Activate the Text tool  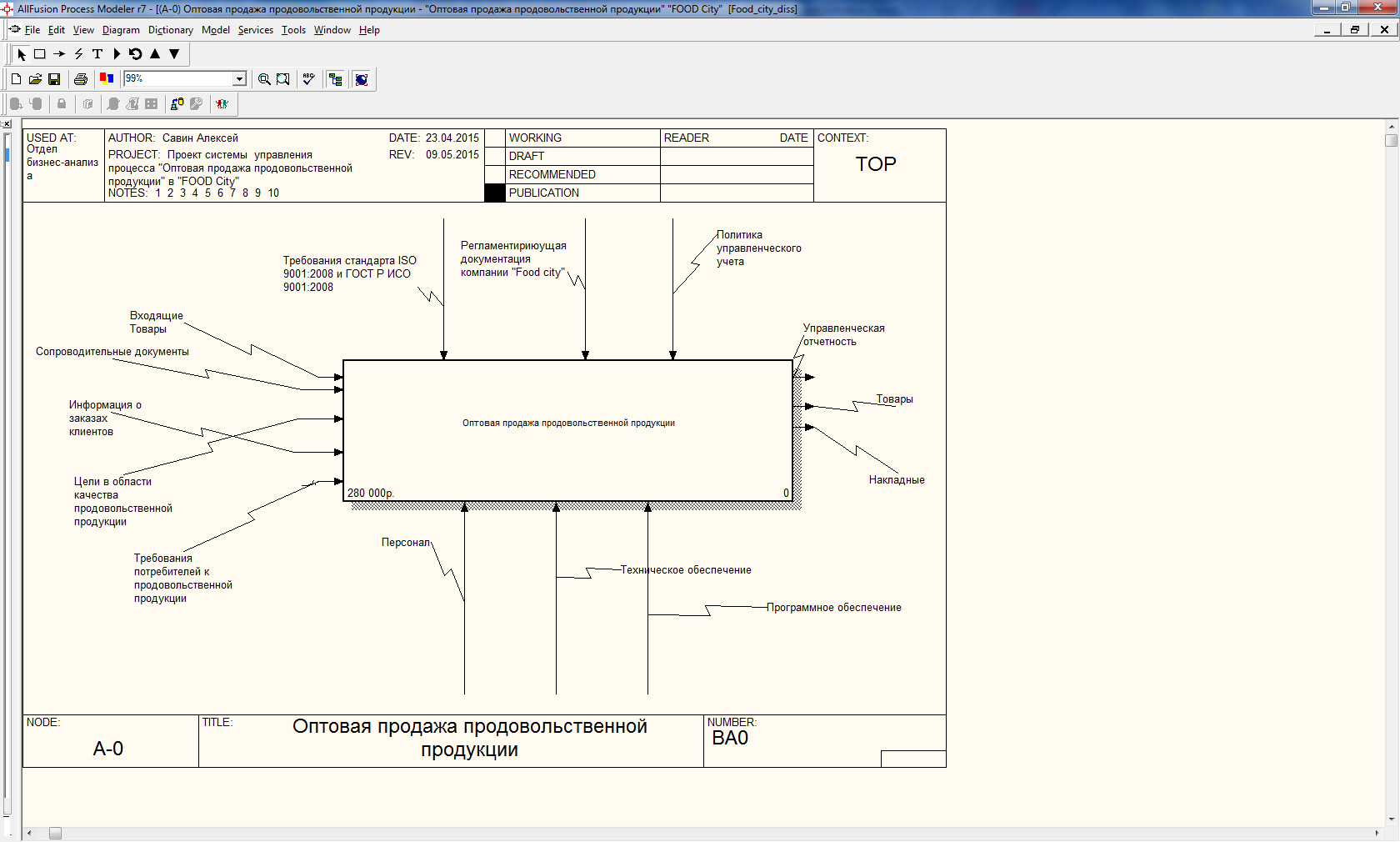pos(97,54)
